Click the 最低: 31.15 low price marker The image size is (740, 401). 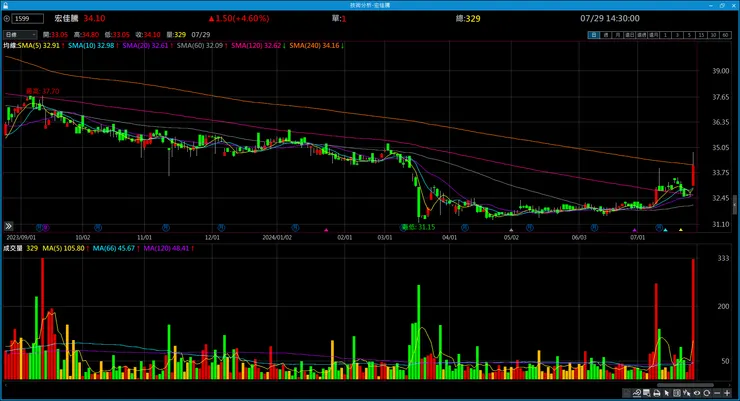[418, 227]
